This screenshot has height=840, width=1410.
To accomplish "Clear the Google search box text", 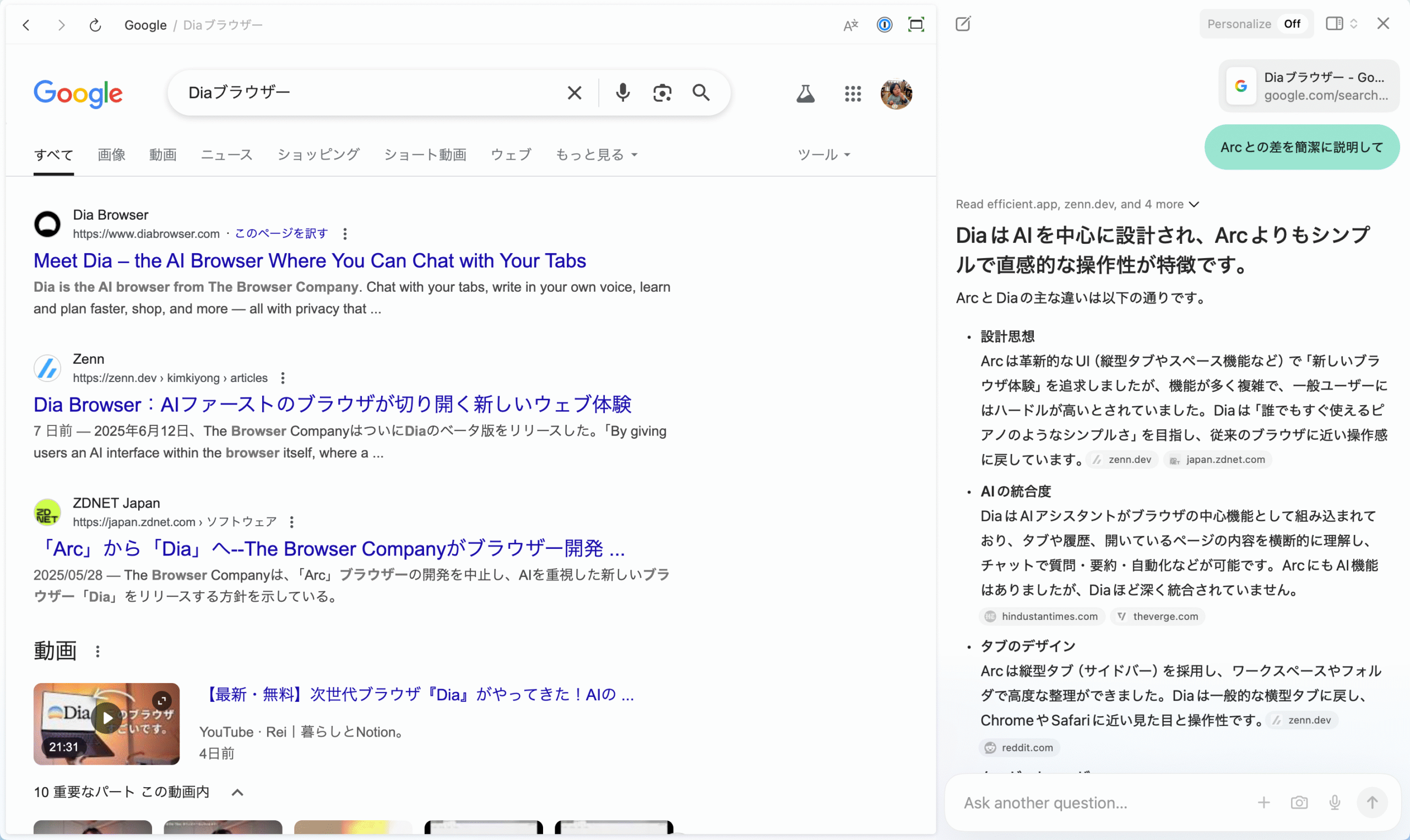I will 574,93.
